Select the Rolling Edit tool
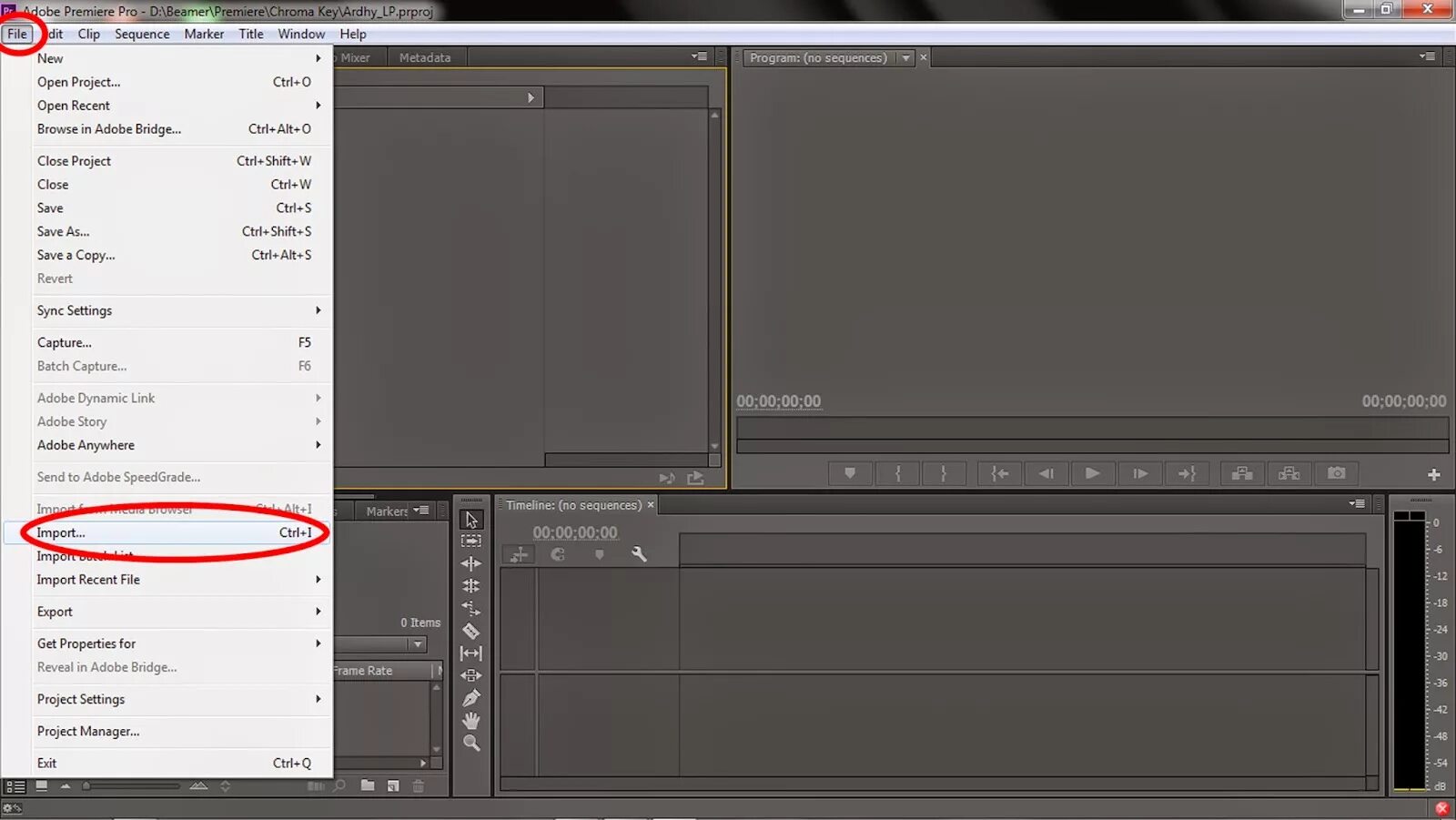Screen dimensions: 1456x820 click(471, 586)
